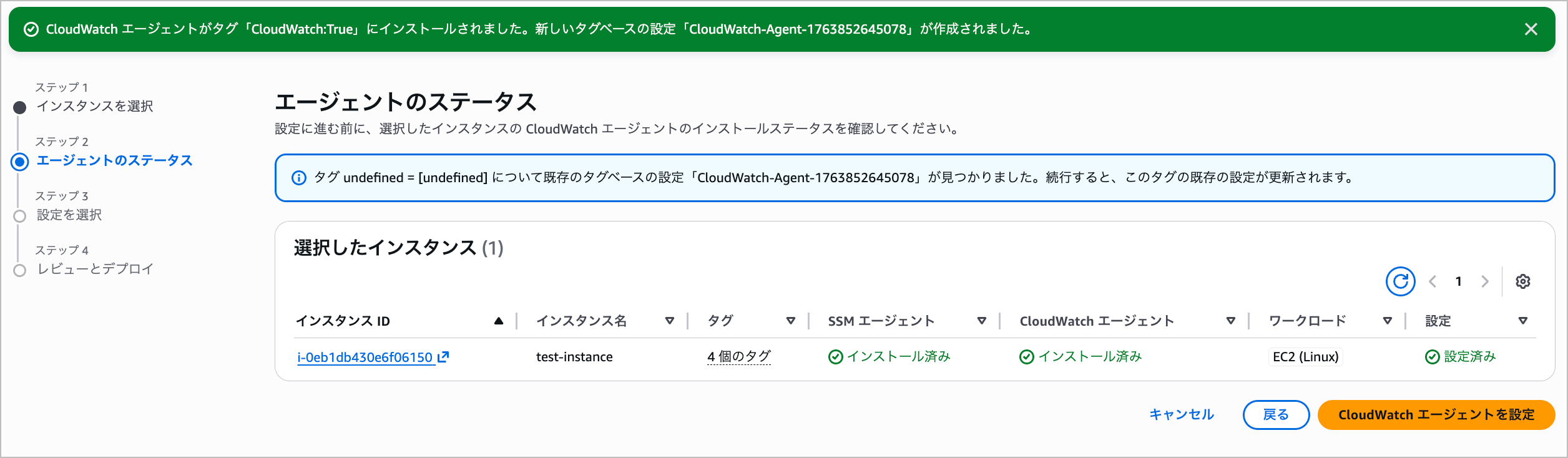Screen dimensions: 1568x458
Task: Go to previous page chevron
Action: (1433, 281)
